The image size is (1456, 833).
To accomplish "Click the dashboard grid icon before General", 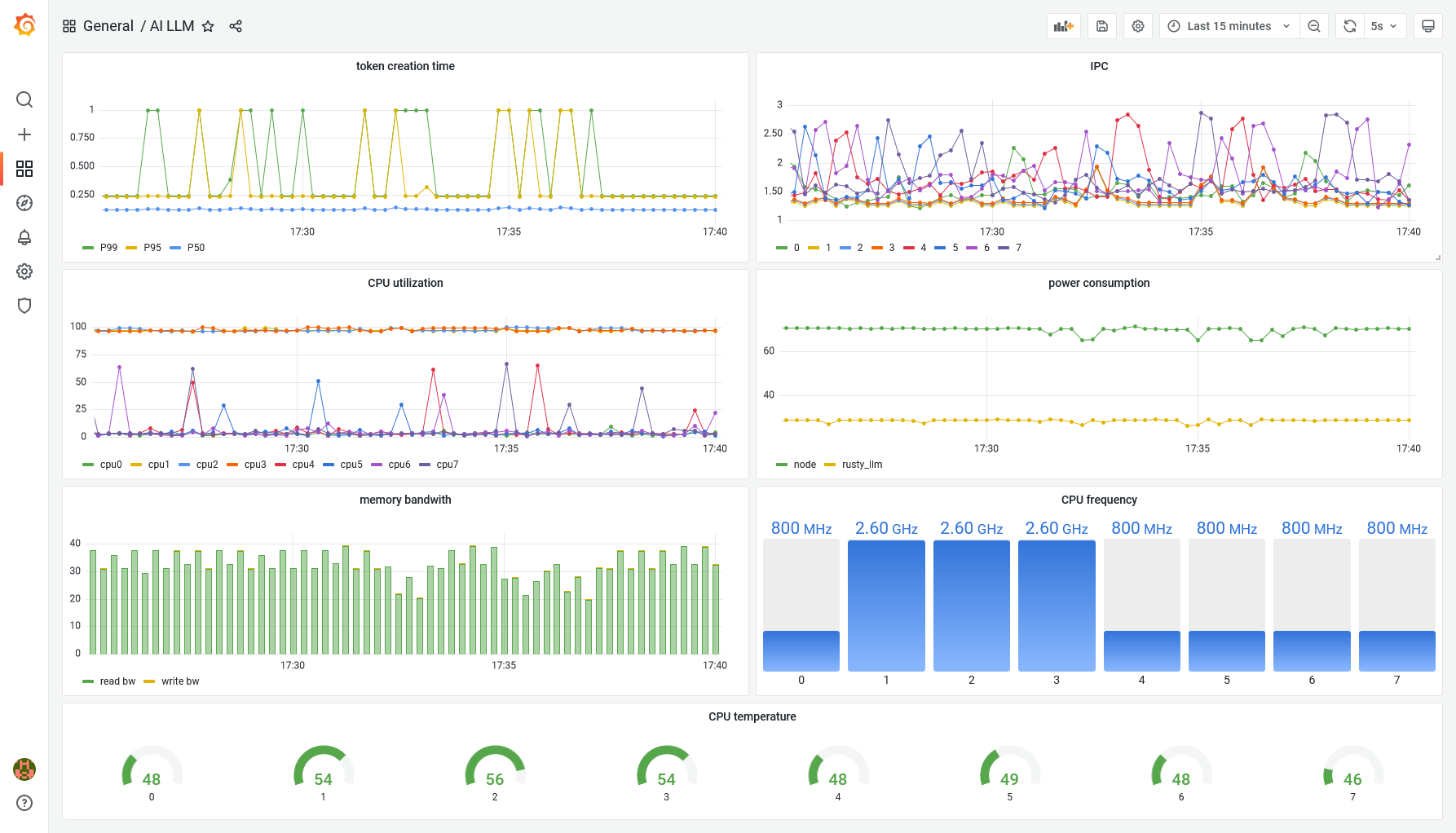I will [x=69, y=26].
